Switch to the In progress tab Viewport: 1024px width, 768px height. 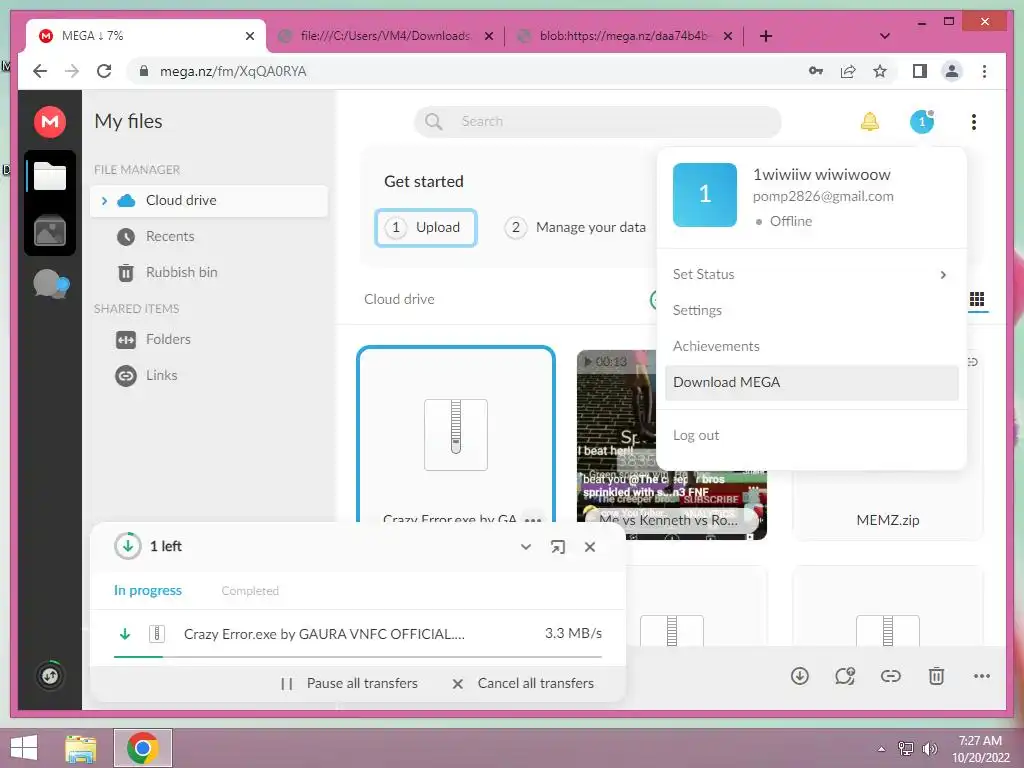(148, 590)
